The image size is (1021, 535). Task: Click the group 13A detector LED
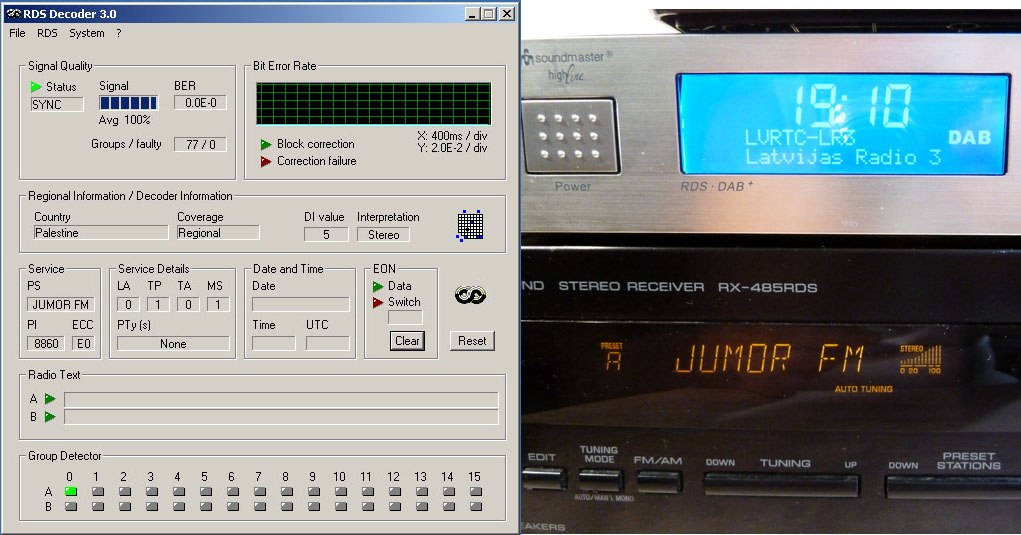(x=422, y=491)
